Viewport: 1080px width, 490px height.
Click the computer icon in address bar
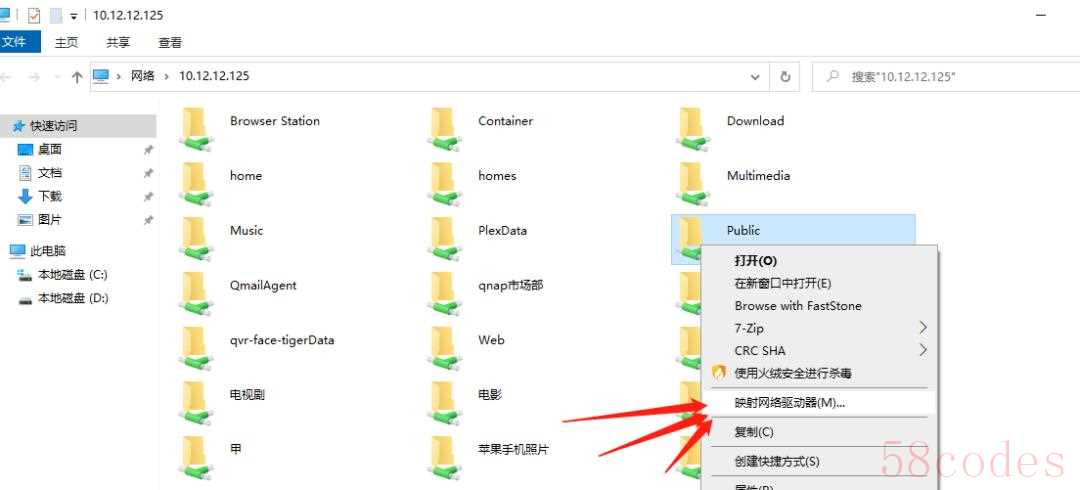coord(101,76)
